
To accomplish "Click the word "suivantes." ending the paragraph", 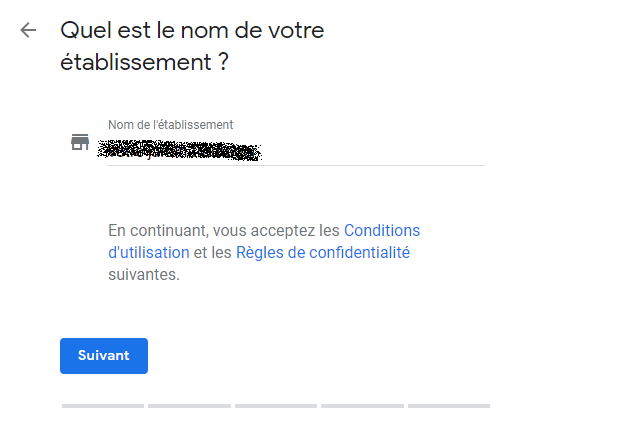I will (144, 274).
